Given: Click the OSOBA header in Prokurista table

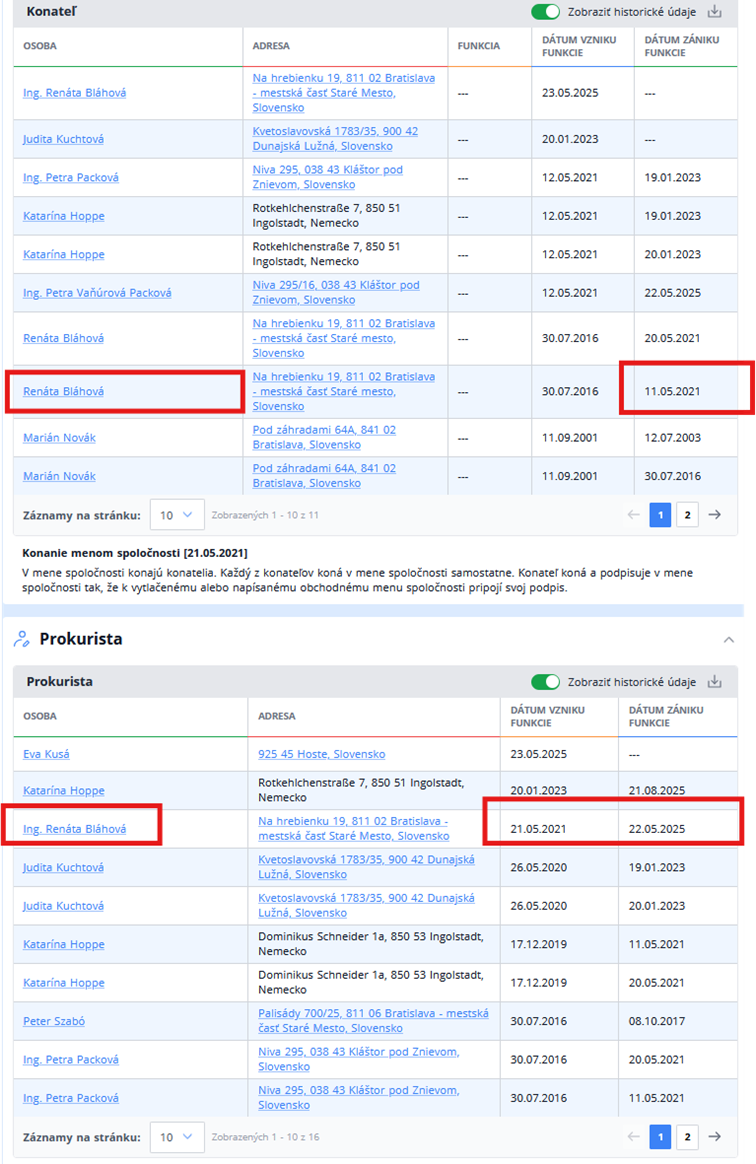Looking at the screenshot, I should (x=39, y=716).
